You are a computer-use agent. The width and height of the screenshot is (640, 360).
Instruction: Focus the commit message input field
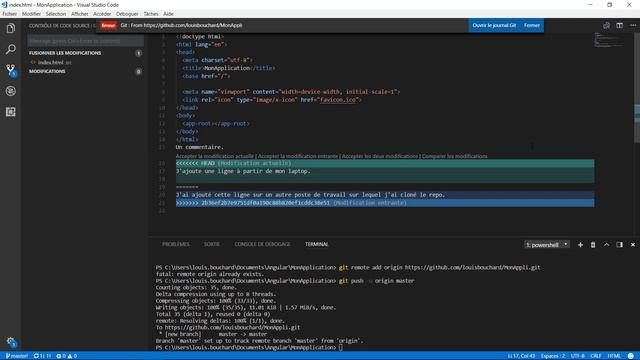click(x=85, y=41)
